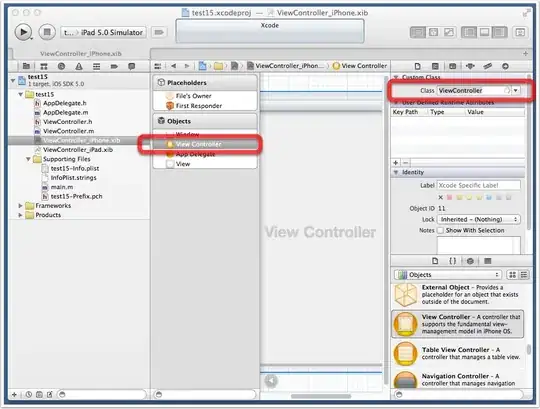Click the project icon in the jump bar

click(202, 66)
